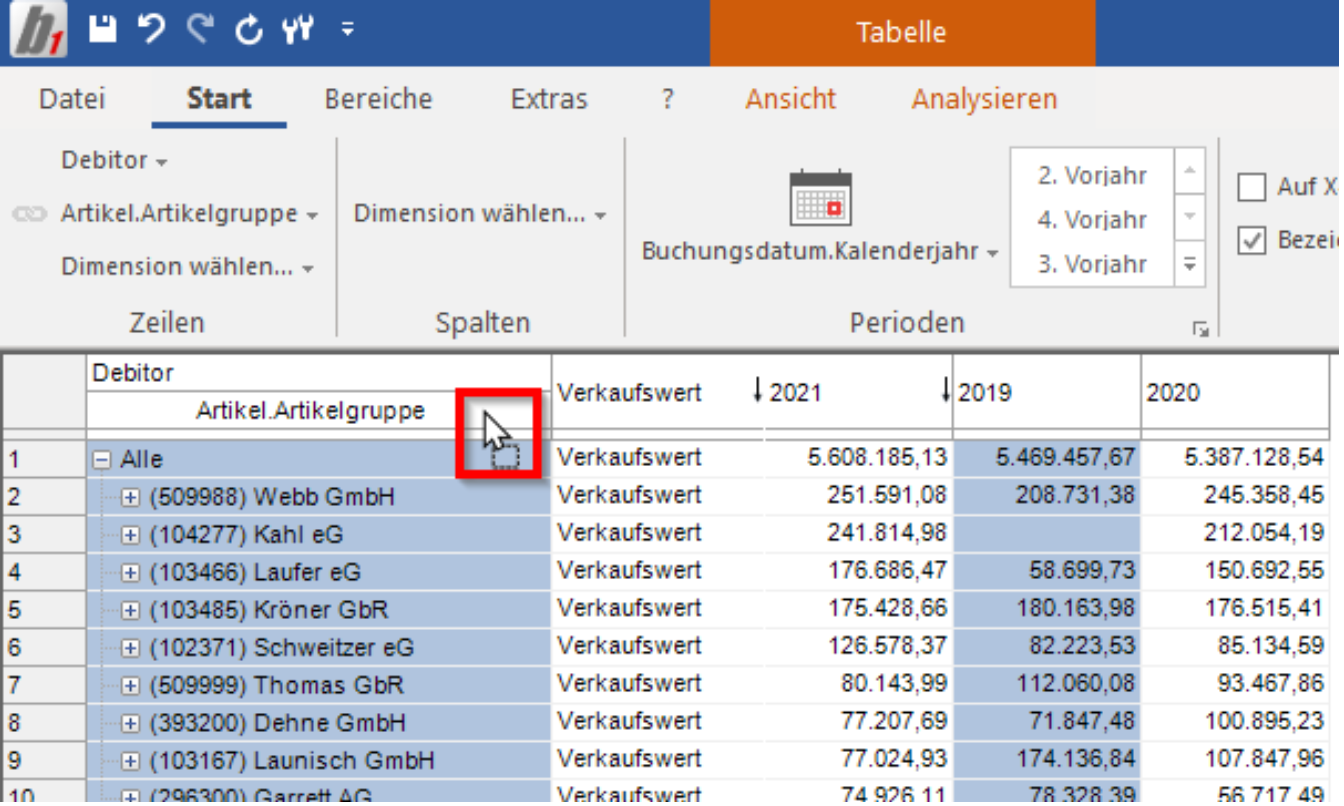This screenshot has width=1344, height=806.
Task: Open the Extras tab
Action: (549, 99)
